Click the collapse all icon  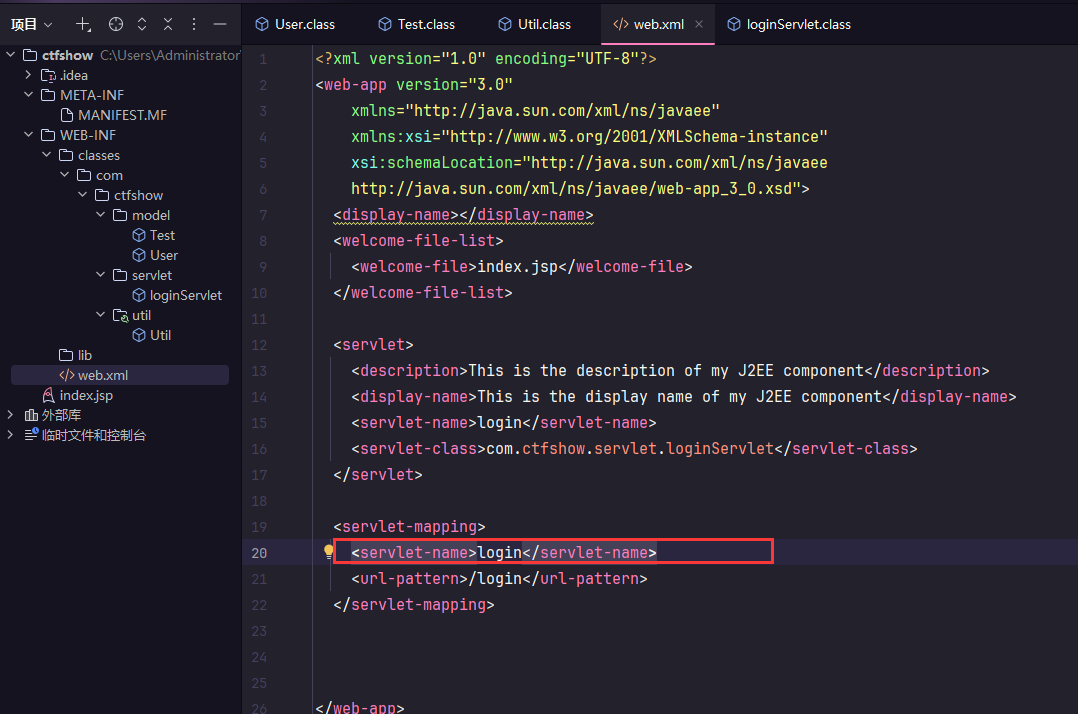(168, 25)
